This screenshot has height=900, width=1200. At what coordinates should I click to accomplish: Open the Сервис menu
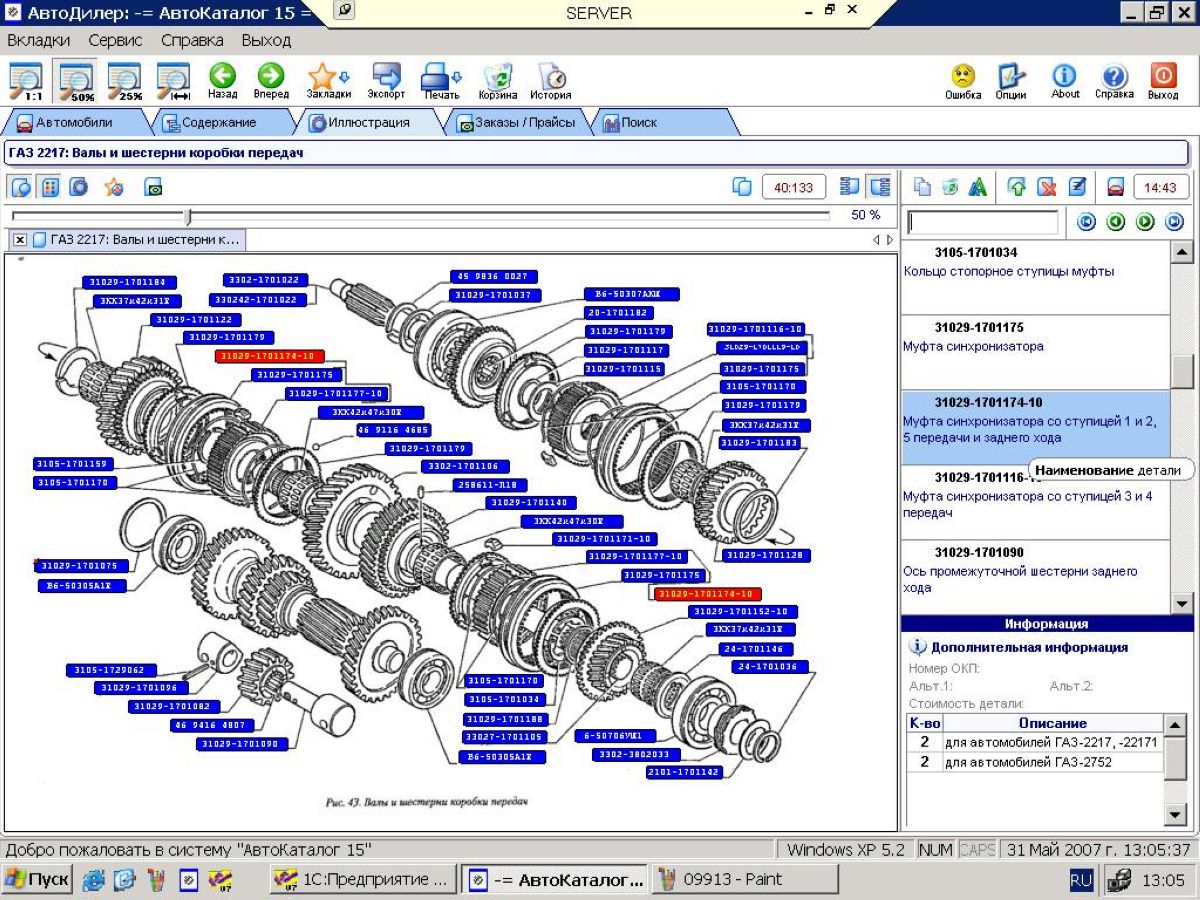[115, 41]
